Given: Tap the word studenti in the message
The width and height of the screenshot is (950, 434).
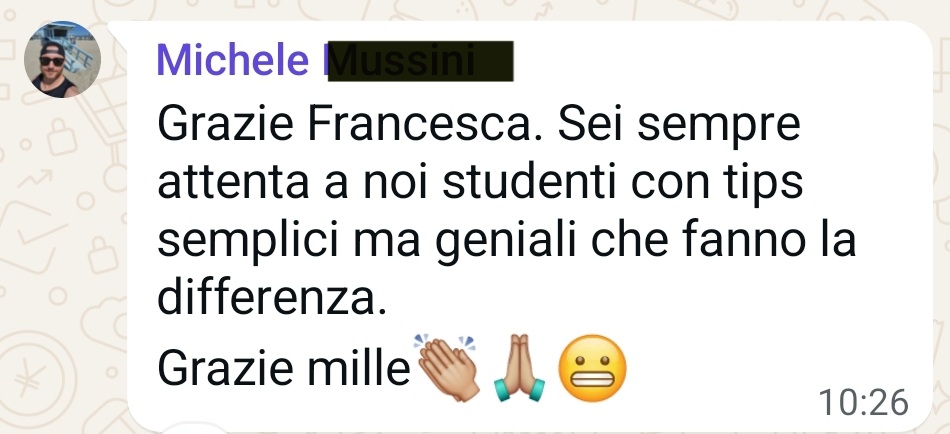Looking at the screenshot, I should coord(531,184).
